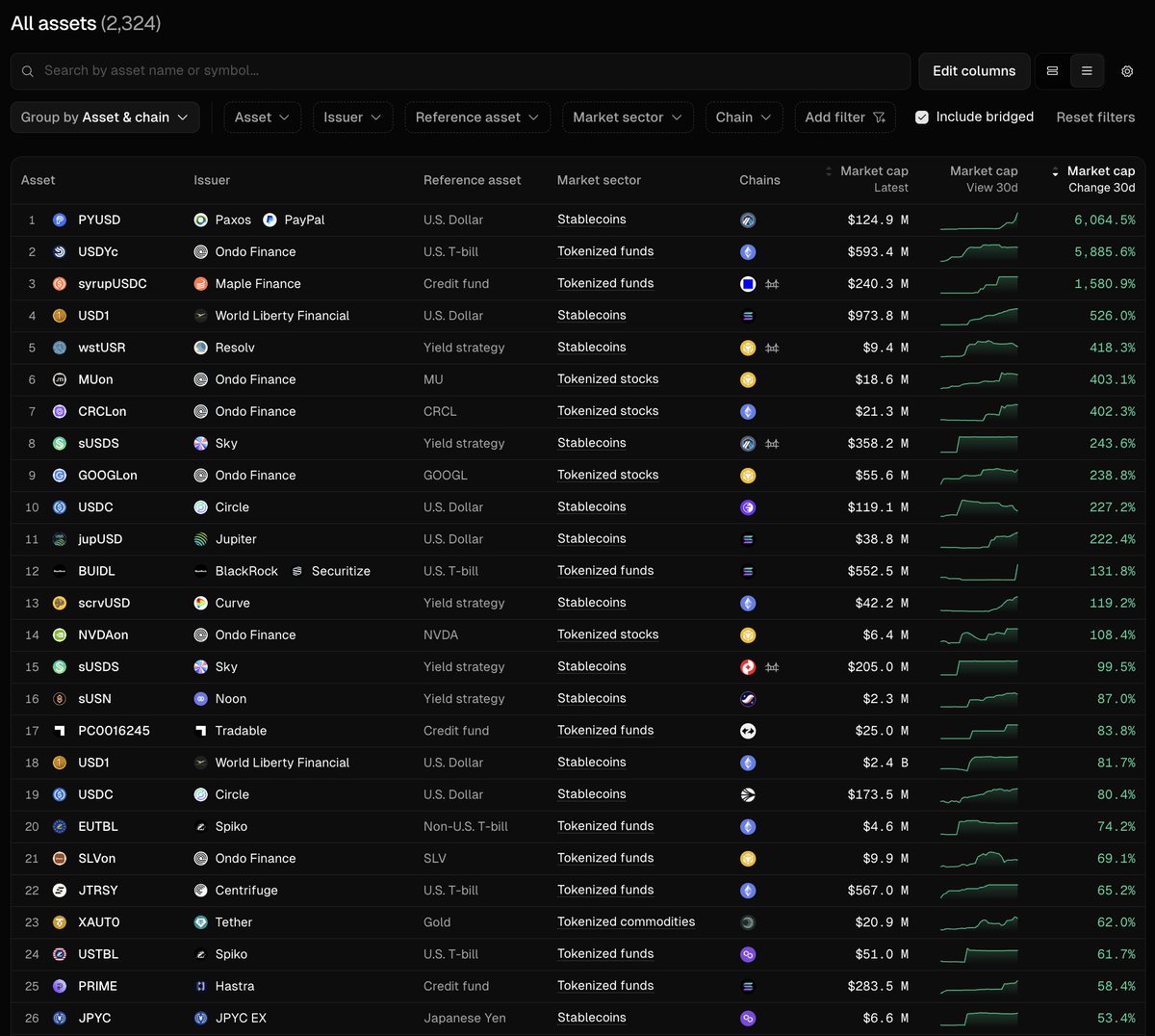Viewport: 1155px width, 1036px height.
Task: Switch to comfortable row density view
Action: [1052, 71]
